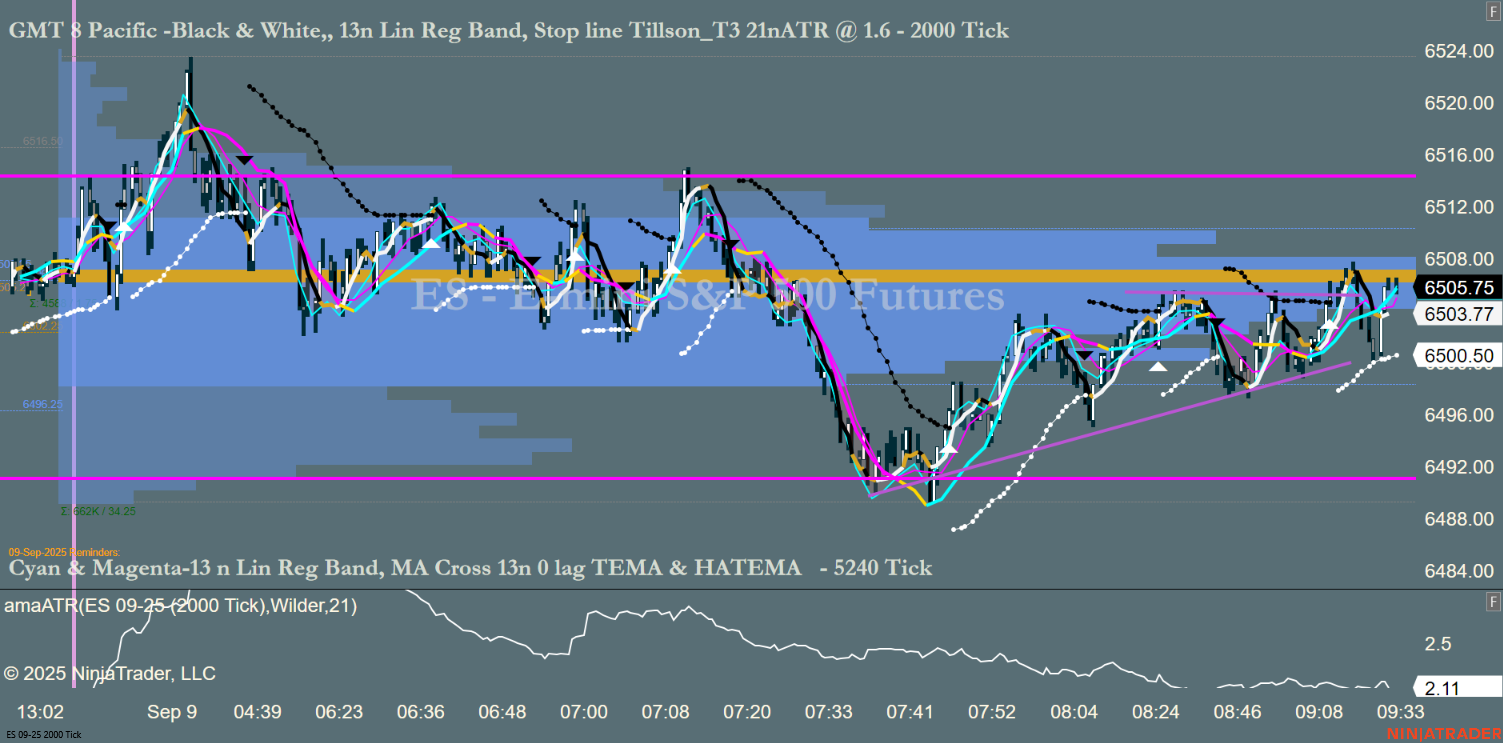
Task: Select the black 6505.75 last price marker
Action: (x=1459, y=287)
